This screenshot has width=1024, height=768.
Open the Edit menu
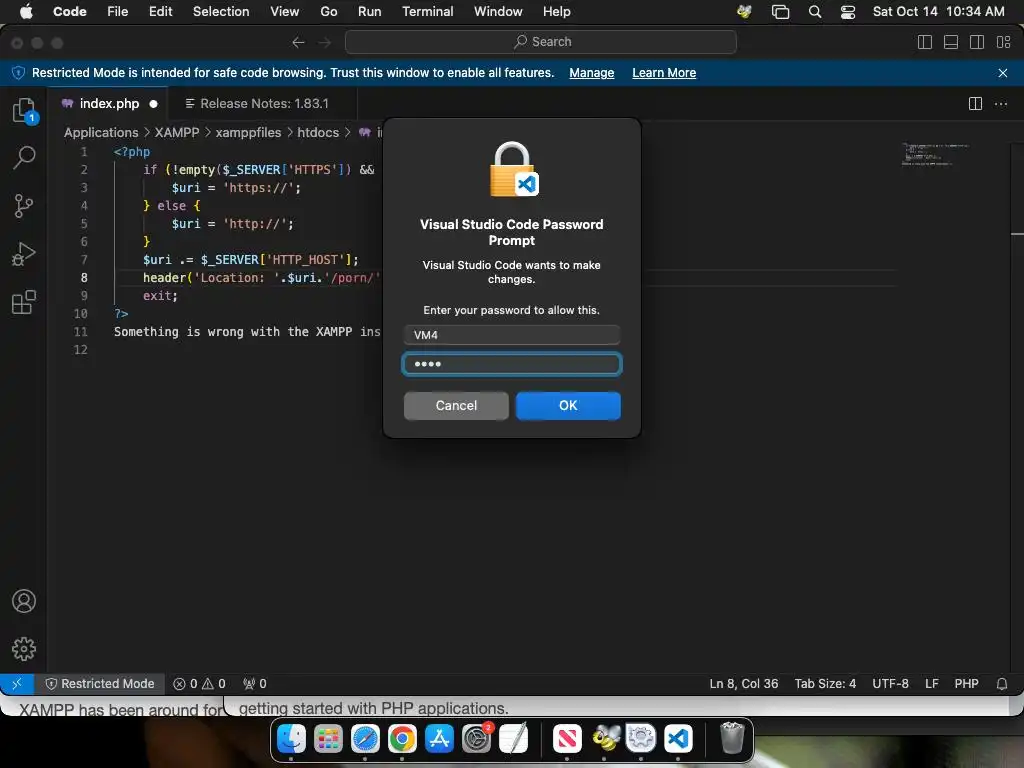pyautogui.click(x=161, y=12)
